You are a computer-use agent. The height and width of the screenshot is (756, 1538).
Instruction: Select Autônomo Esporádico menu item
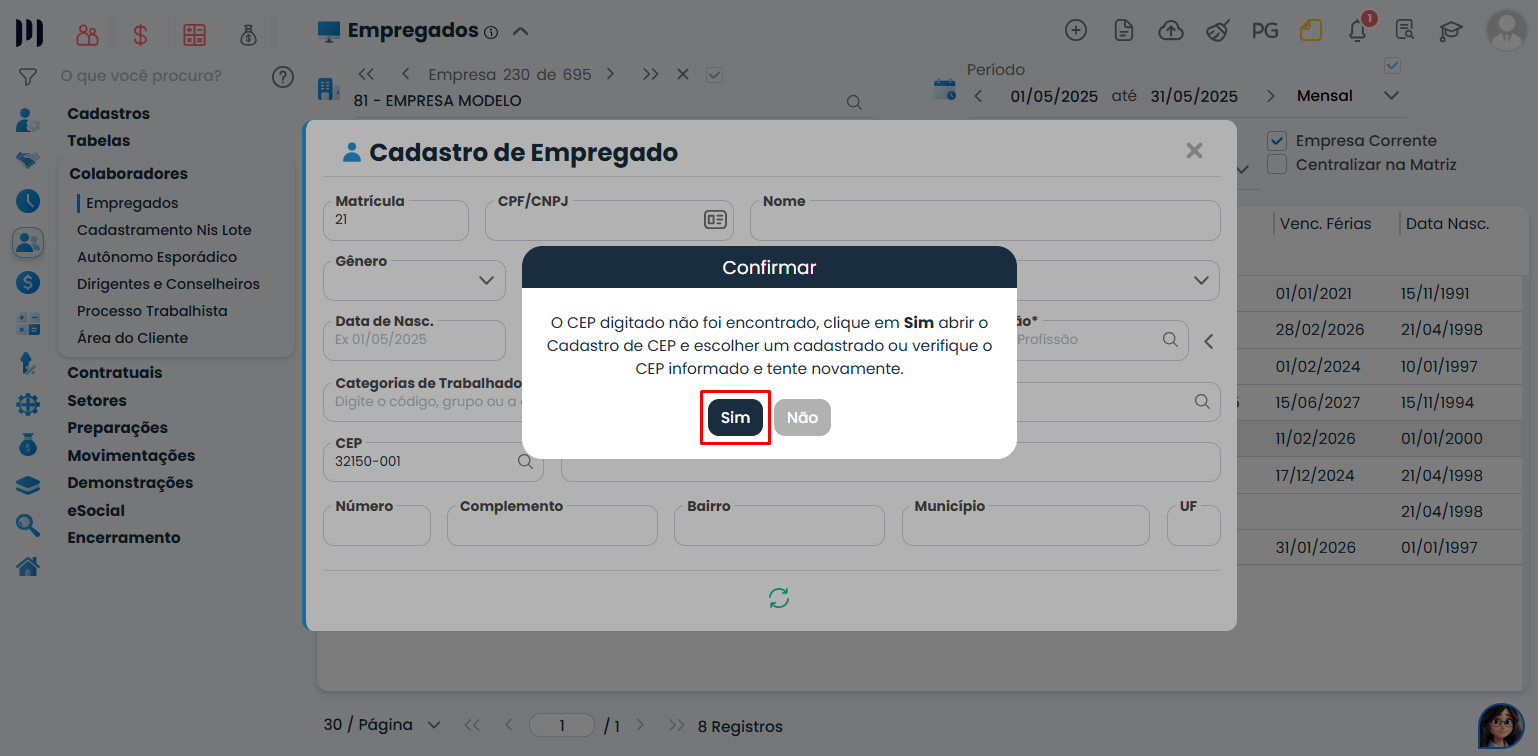(157, 257)
